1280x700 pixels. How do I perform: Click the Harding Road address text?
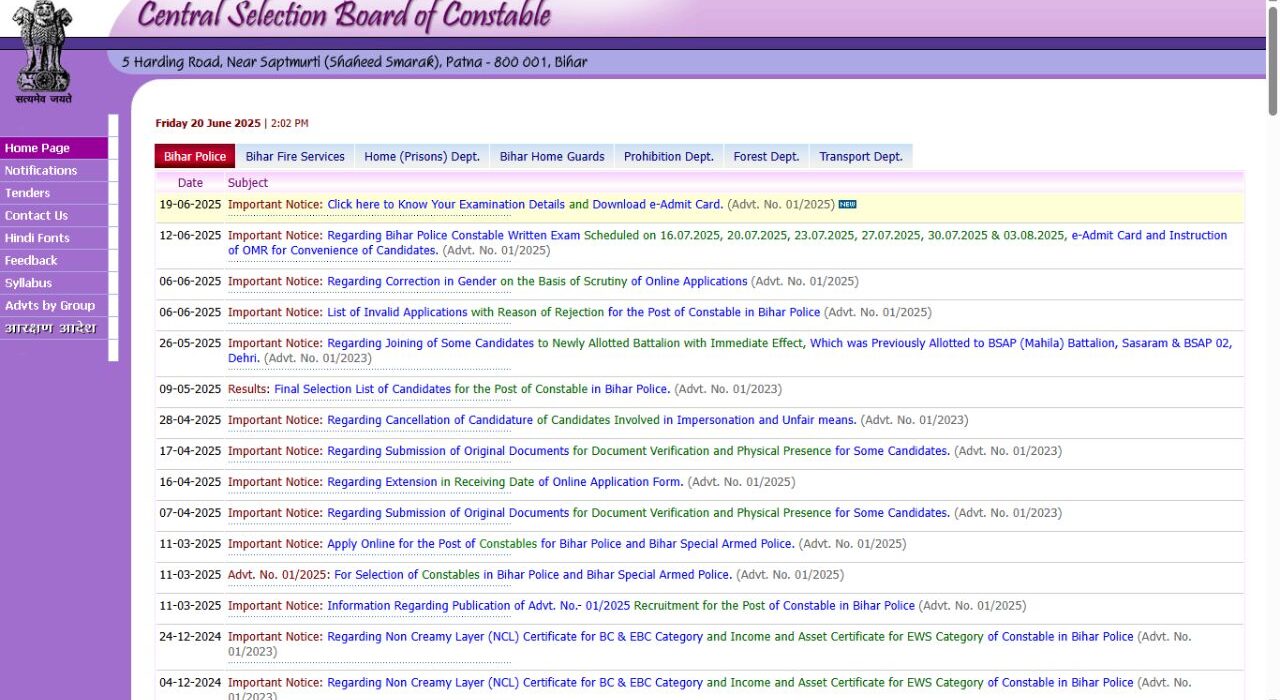coord(354,62)
